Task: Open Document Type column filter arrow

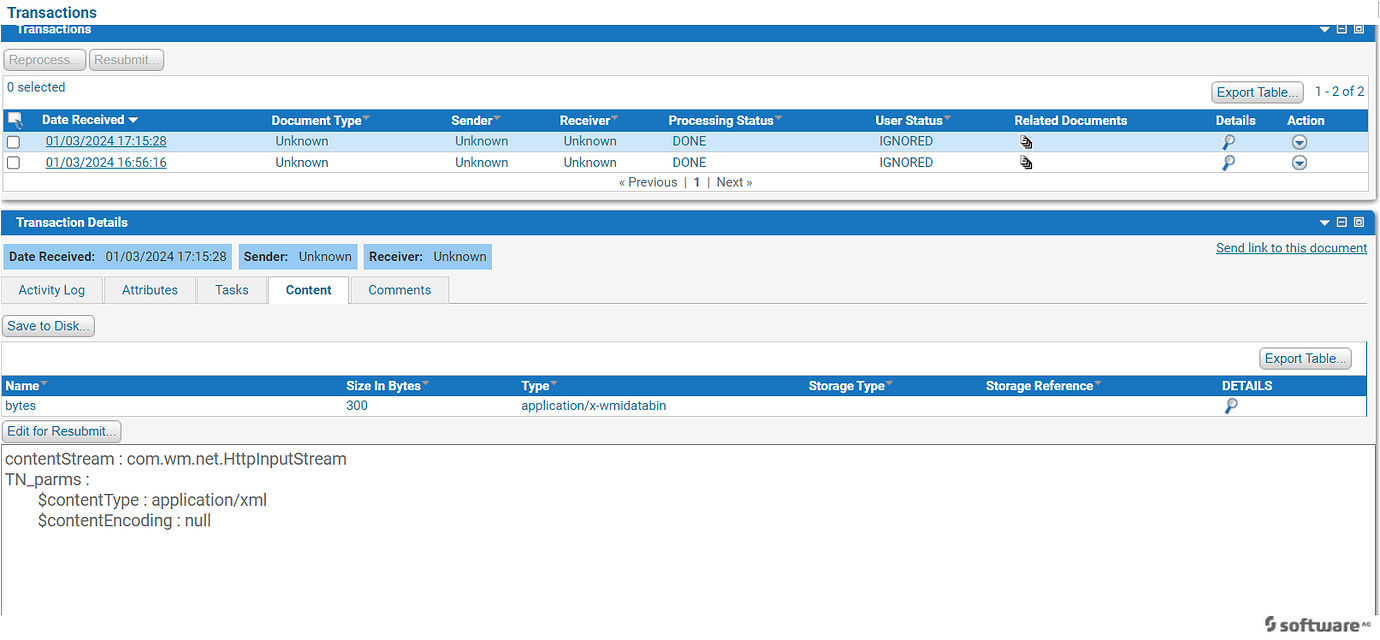Action: [x=366, y=119]
